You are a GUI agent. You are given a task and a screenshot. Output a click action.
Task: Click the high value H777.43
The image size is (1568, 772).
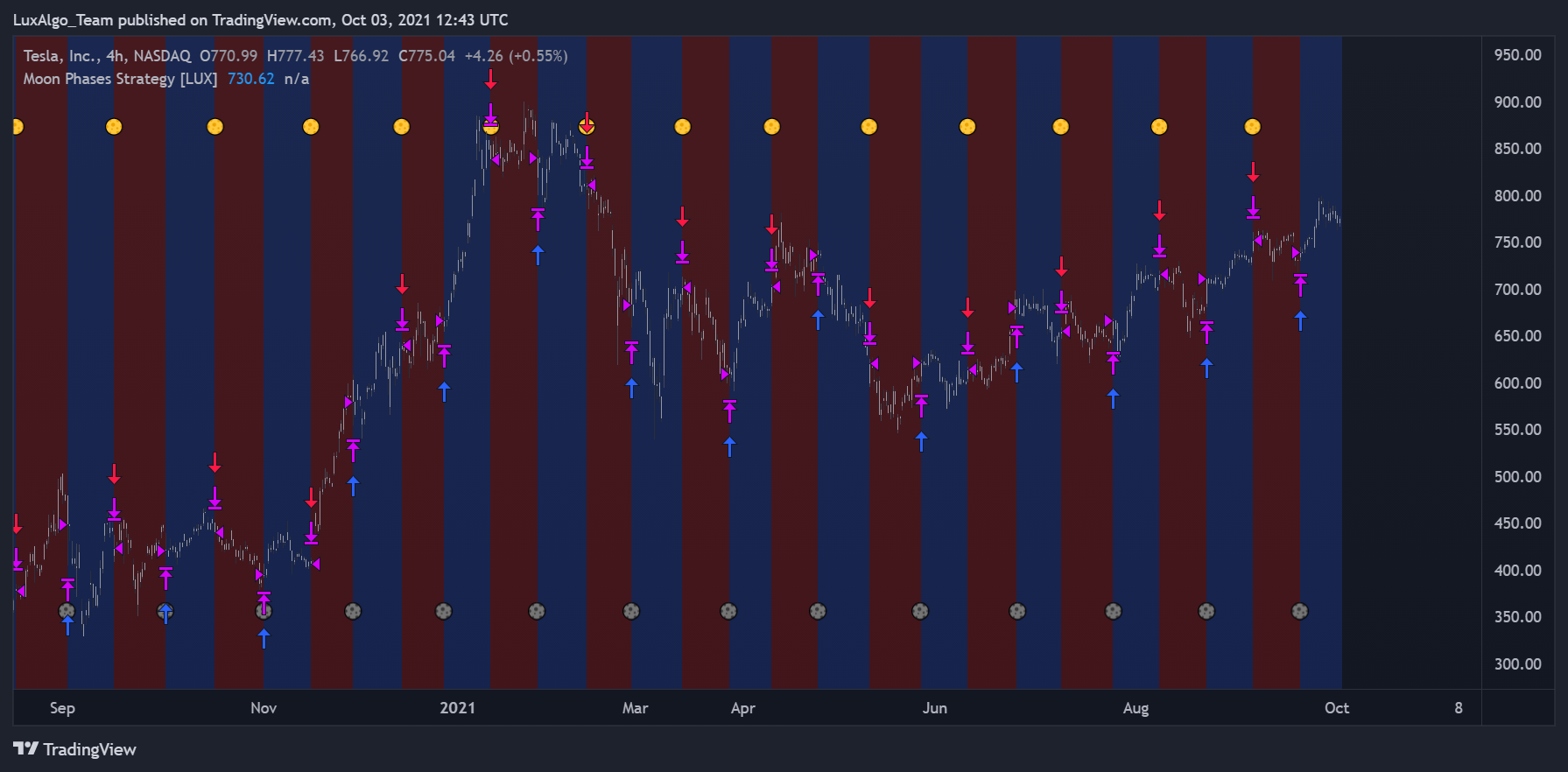[x=295, y=56]
